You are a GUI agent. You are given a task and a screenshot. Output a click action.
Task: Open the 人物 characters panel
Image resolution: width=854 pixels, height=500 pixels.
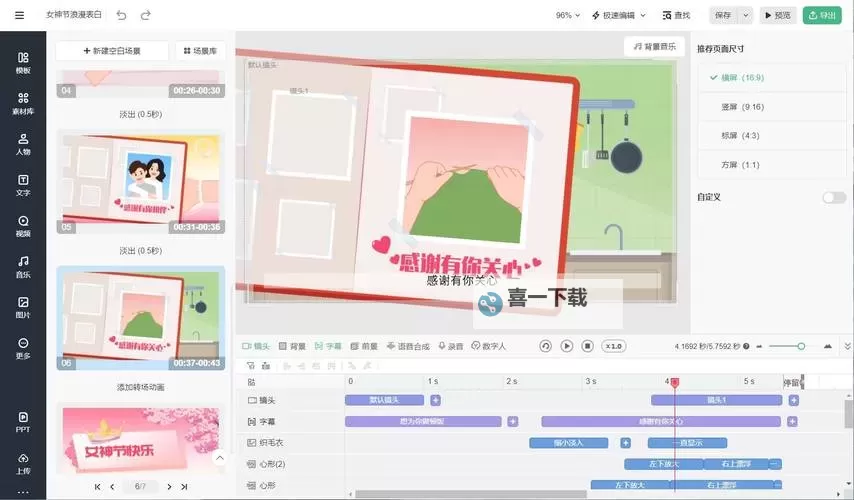(x=23, y=144)
